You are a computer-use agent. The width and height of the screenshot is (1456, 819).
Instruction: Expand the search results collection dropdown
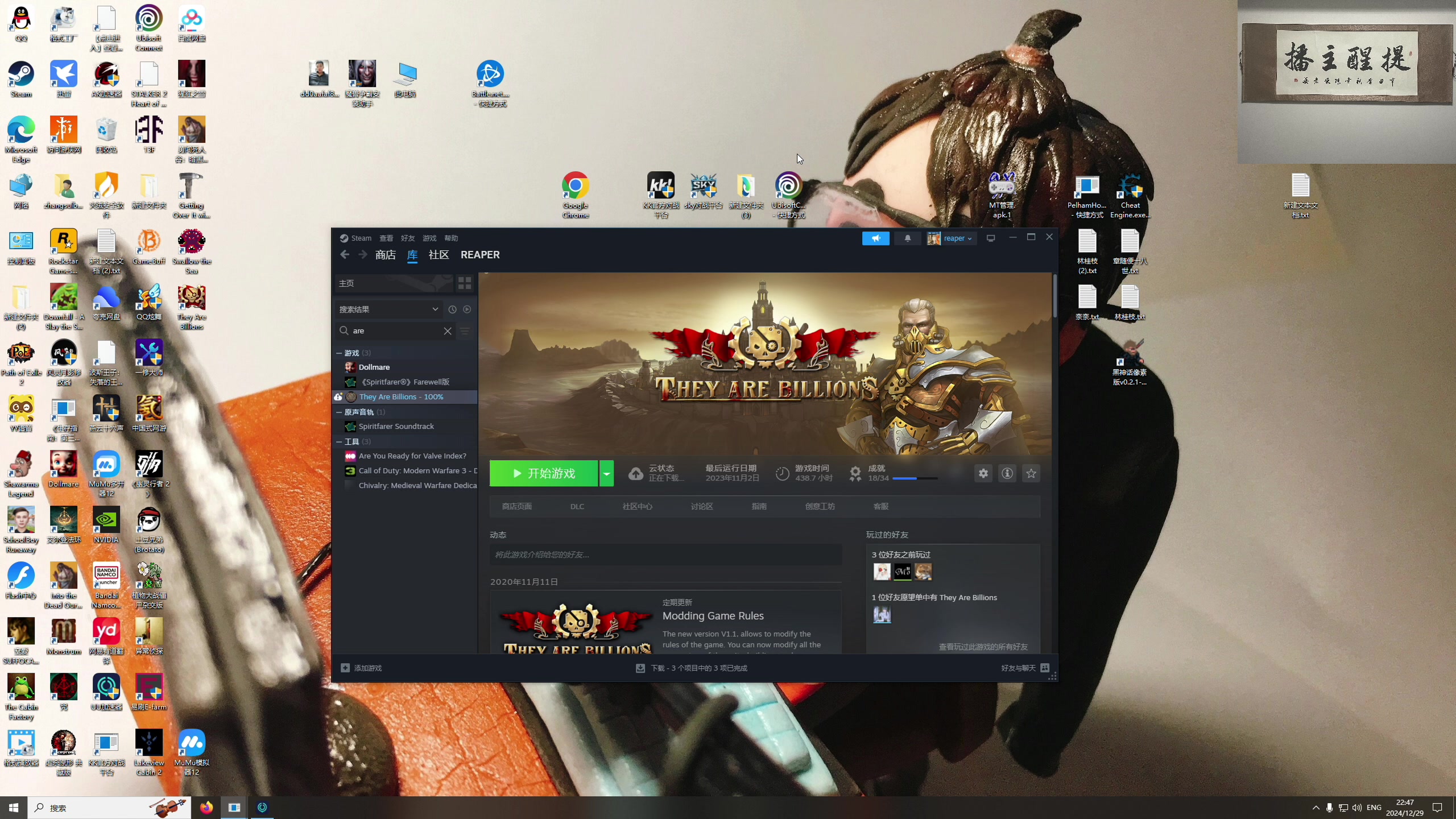388,309
